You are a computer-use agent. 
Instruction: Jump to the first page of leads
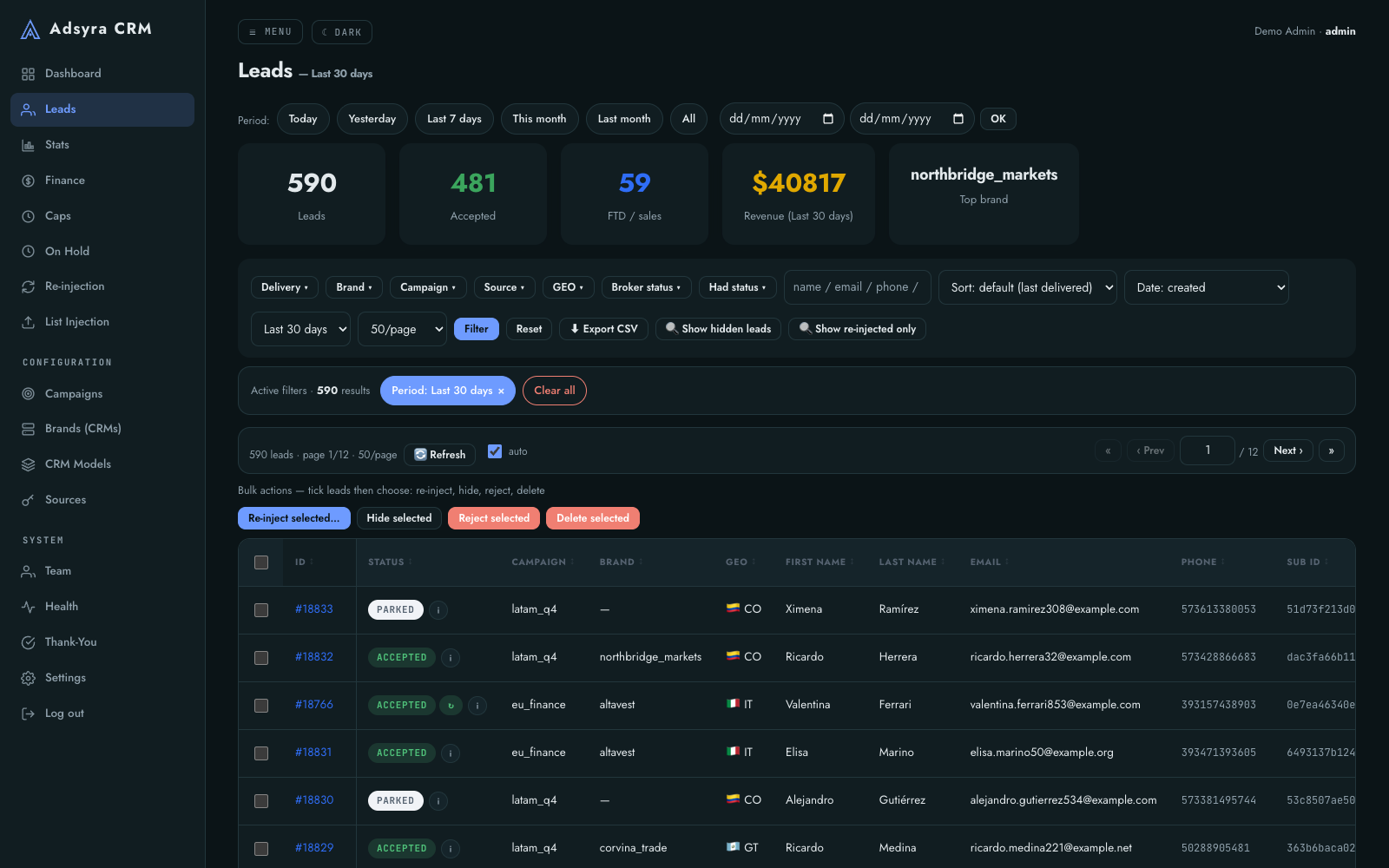(1108, 450)
